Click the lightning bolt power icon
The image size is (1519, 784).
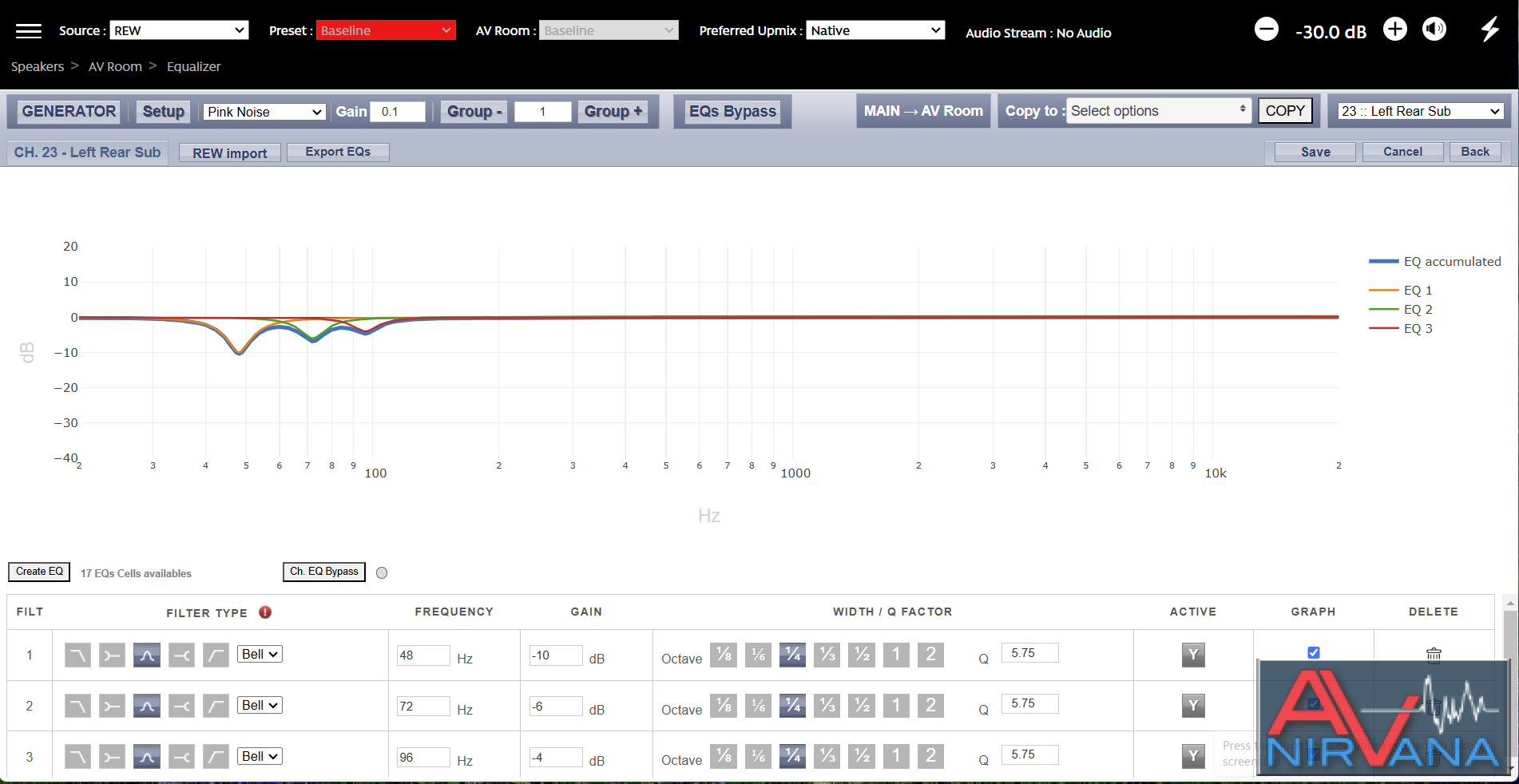point(1490,30)
